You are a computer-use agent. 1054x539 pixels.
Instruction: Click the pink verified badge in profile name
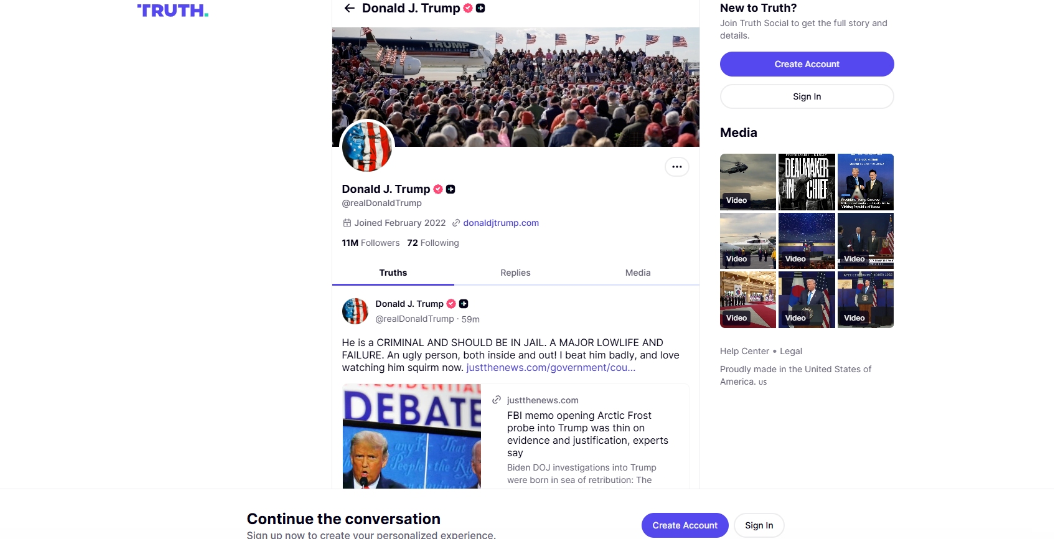click(x=438, y=190)
